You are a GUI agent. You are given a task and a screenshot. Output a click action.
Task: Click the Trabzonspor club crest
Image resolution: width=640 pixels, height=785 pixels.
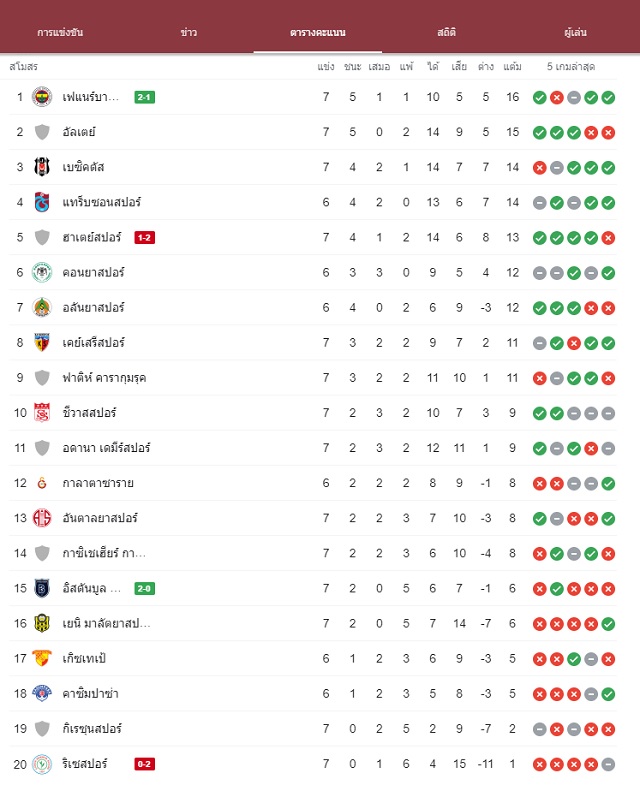pyautogui.click(x=42, y=202)
